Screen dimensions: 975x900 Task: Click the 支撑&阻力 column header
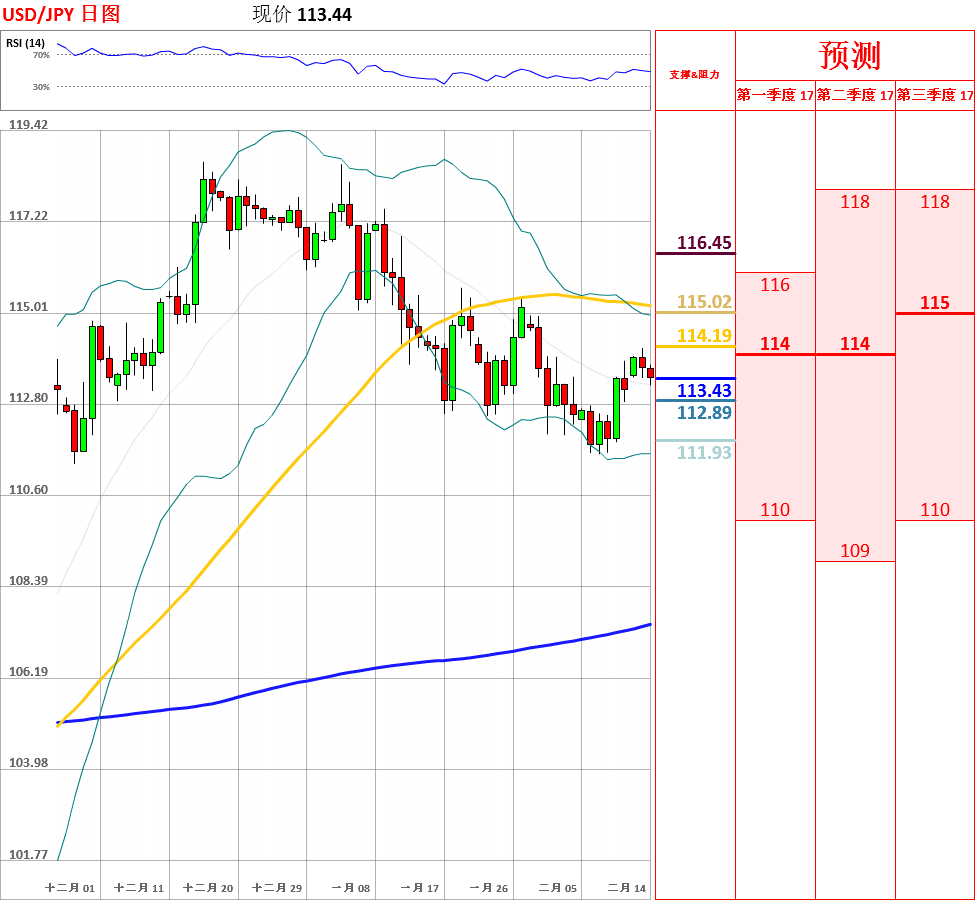click(695, 75)
